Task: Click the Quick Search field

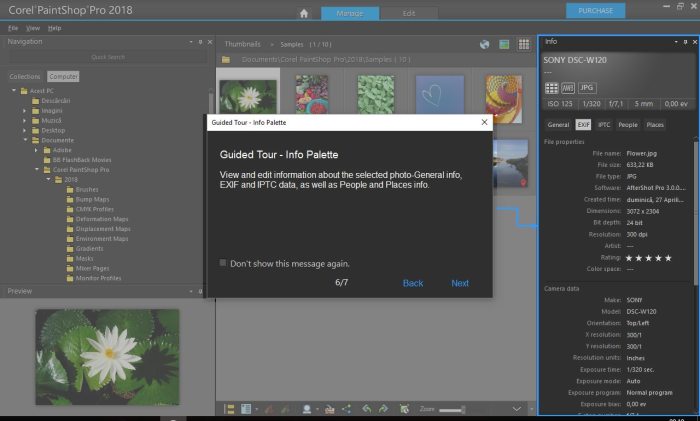Action: [x=108, y=57]
